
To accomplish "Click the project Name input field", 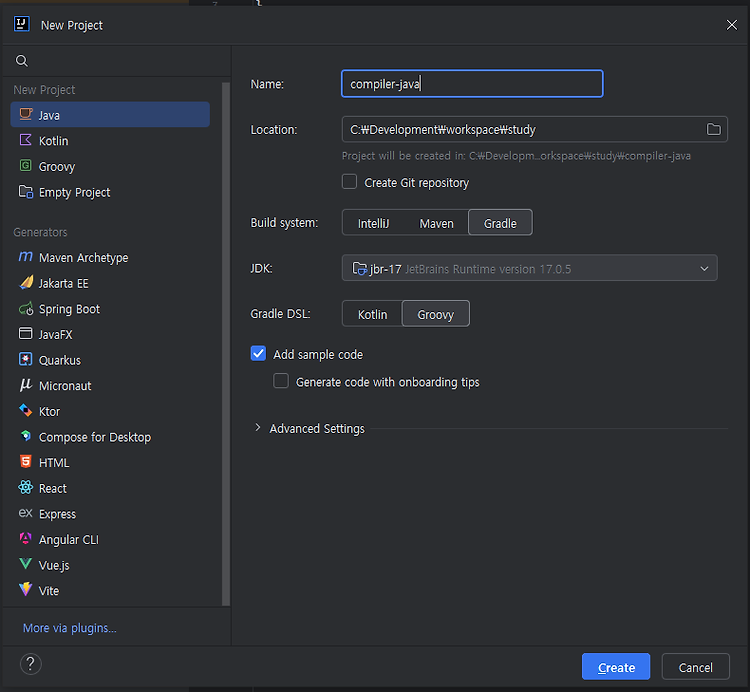I will [x=472, y=84].
